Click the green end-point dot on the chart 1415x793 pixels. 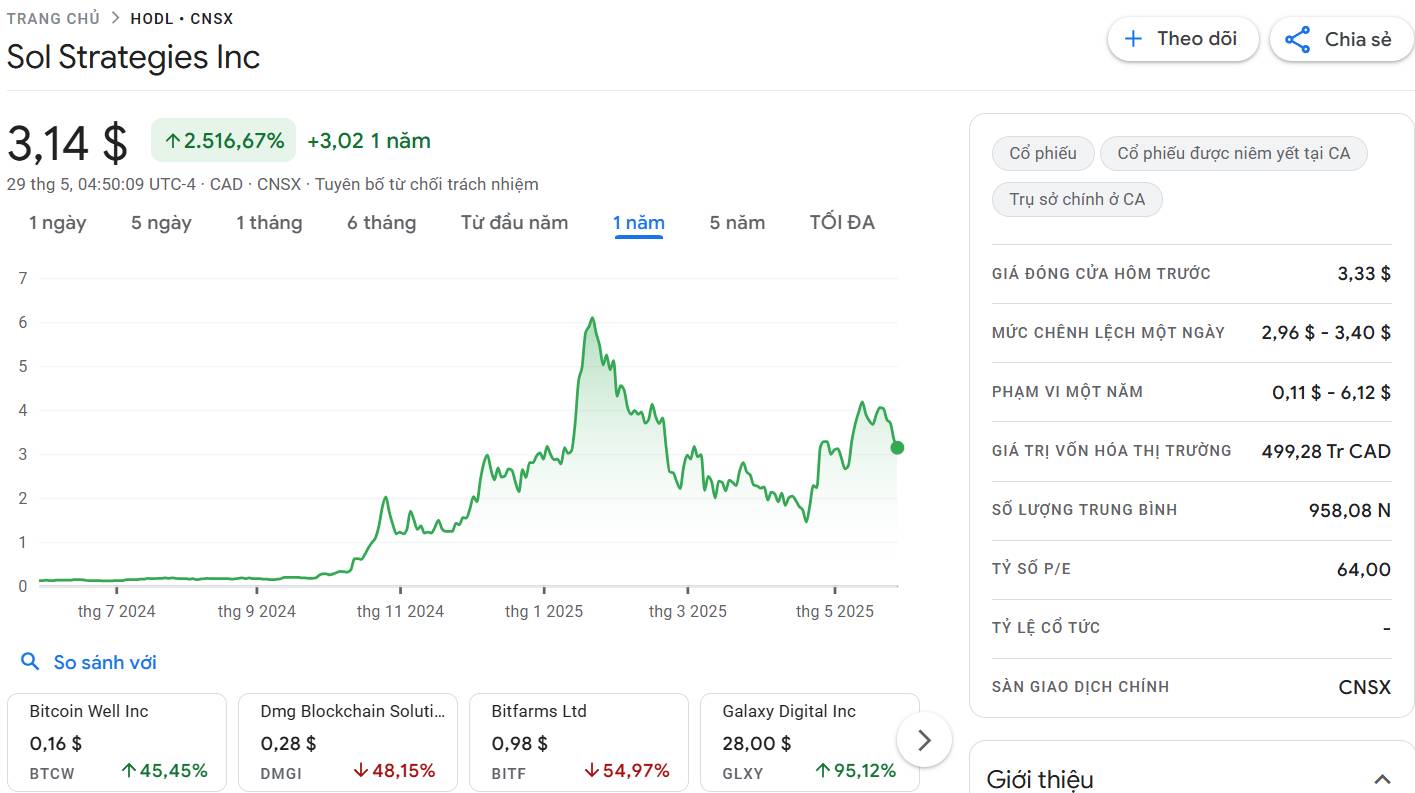(x=897, y=447)
